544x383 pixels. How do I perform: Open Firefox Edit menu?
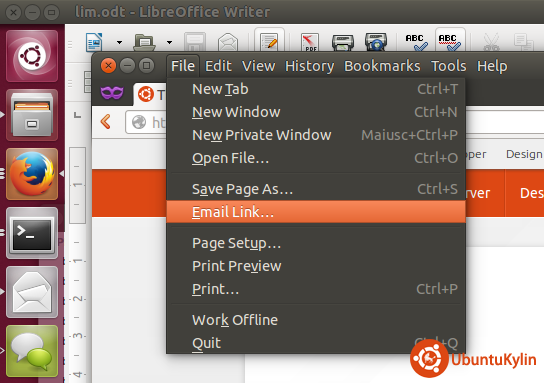click(218, 66)
